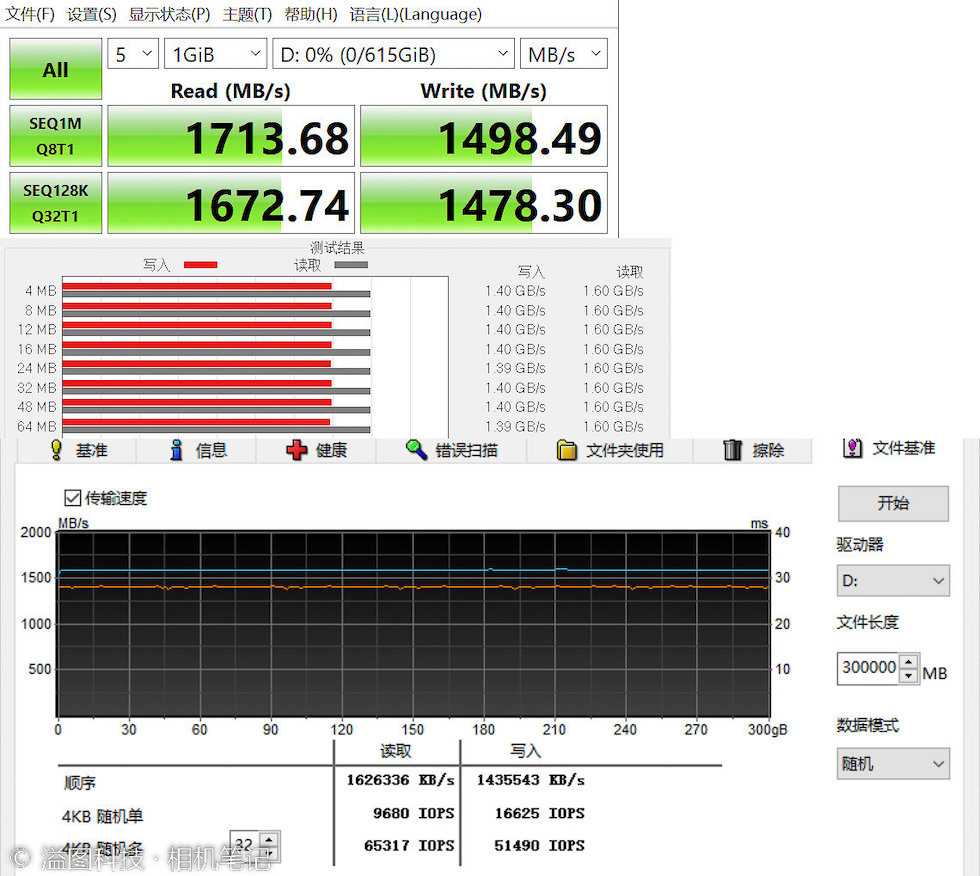This screenshot has height=876, width=980.
Task: Click the gray 读取 legend swatch
Action: coord(351,265)
